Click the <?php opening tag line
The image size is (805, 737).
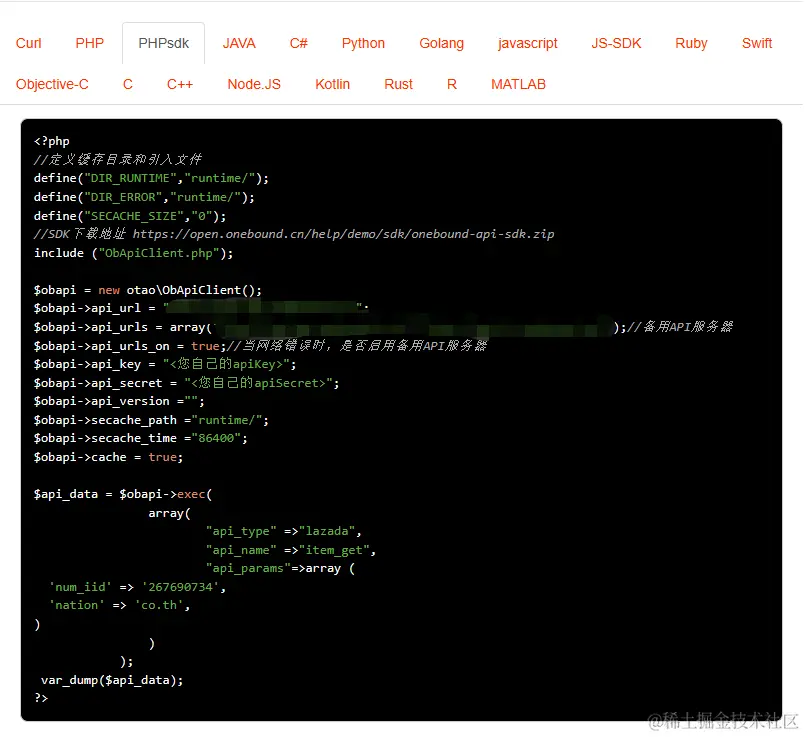pos(51,141)
